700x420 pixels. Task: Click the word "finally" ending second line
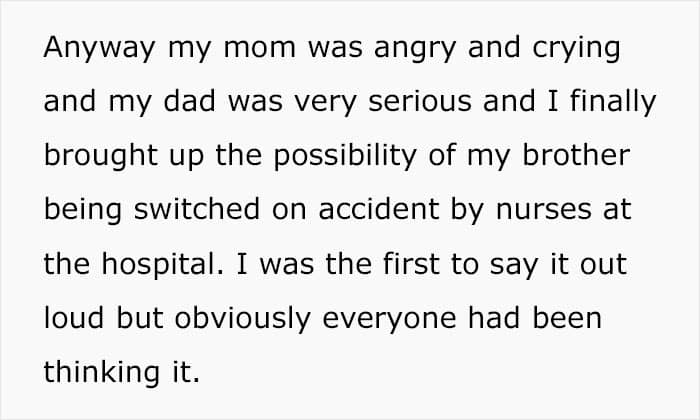[613, 102]
